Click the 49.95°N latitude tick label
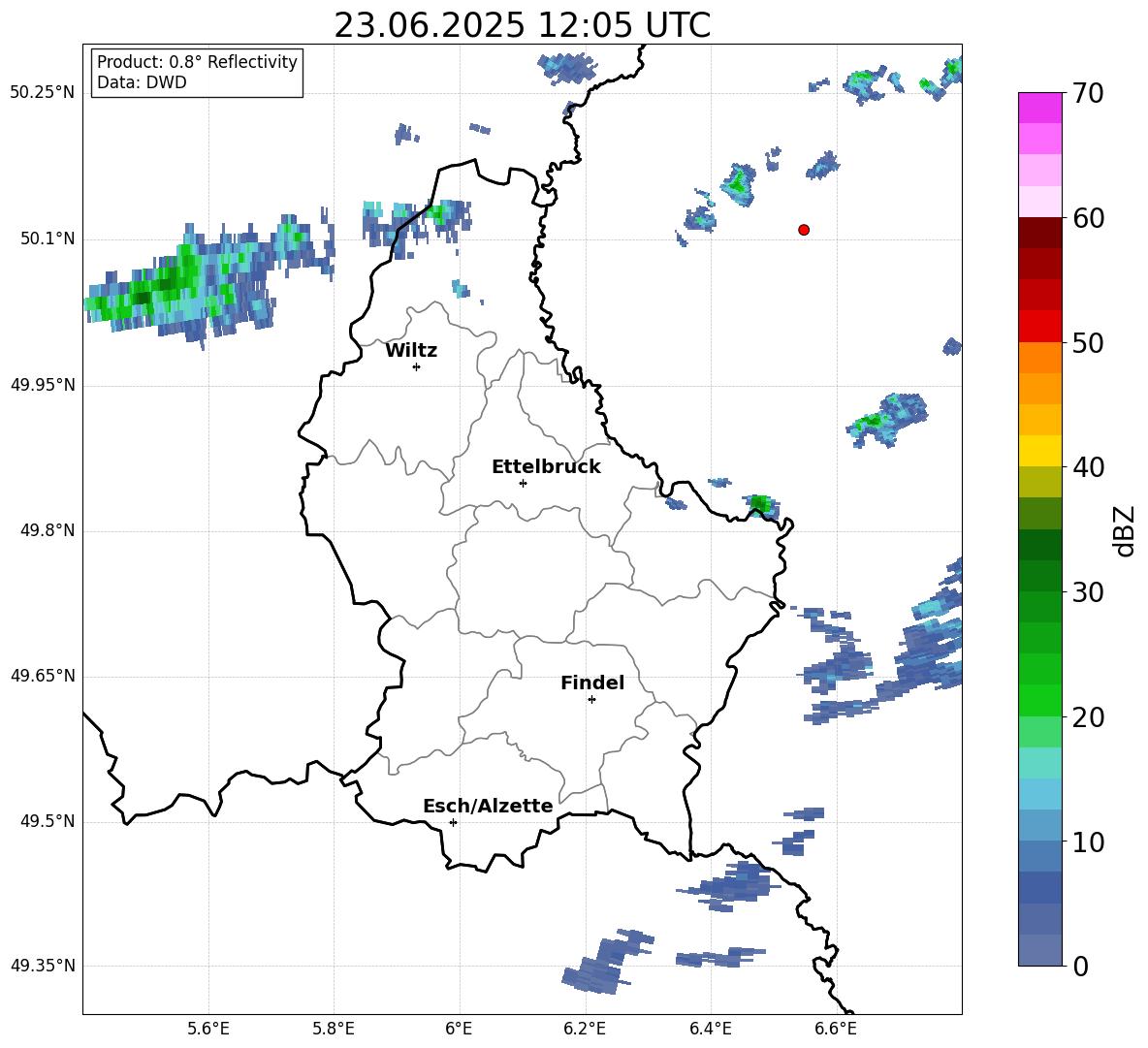The width and height of the screenshot is (1148, 1048). click(43, 385)
